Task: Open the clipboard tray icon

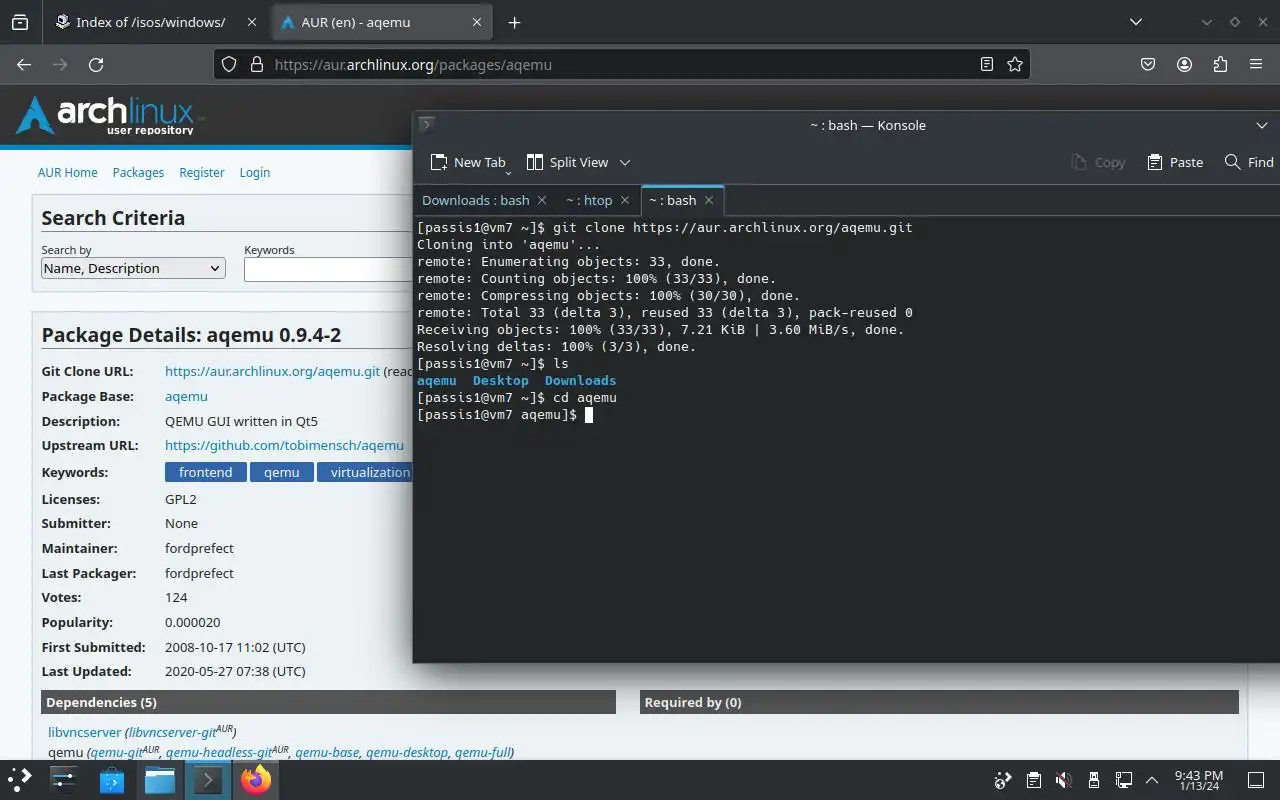Action: click(1034, 780)
